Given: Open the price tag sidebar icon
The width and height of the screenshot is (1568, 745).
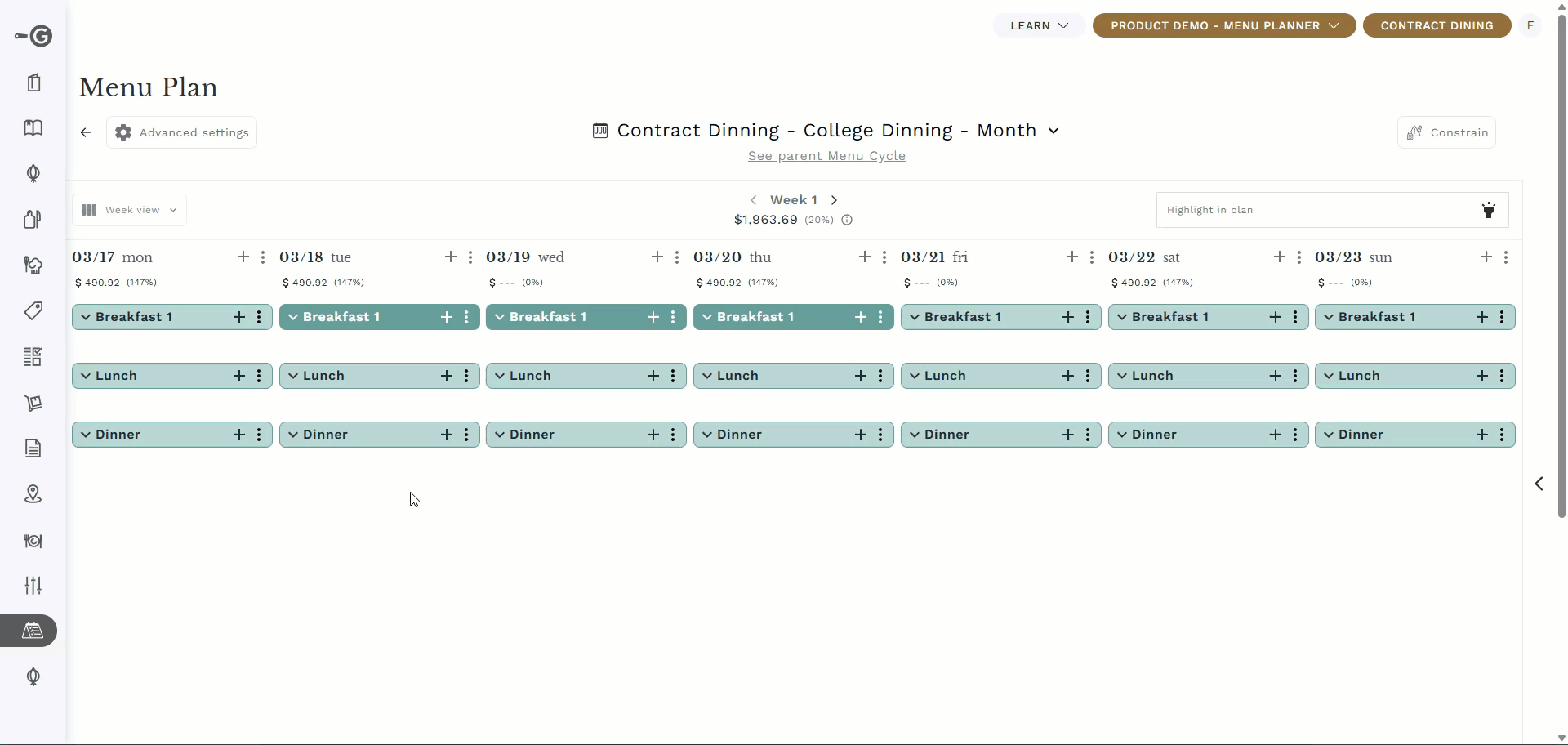Looking at the screenshot, I should (x=33, y=310).
